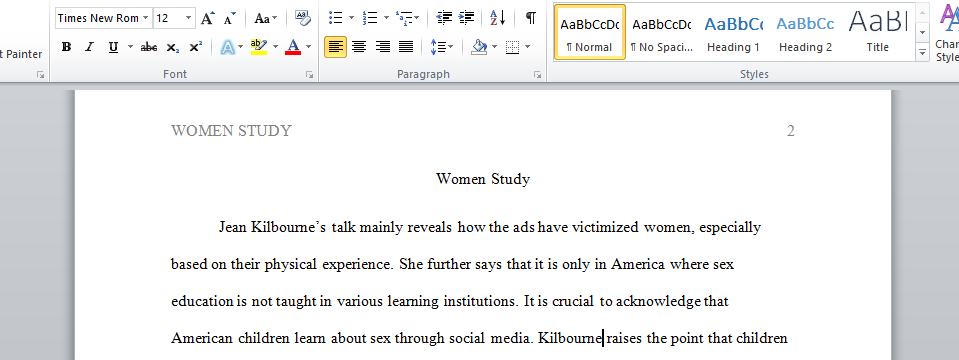The height and width of the screenshot is (360, 959).
Task: Center the text alignment
Action: click(359, 47)
